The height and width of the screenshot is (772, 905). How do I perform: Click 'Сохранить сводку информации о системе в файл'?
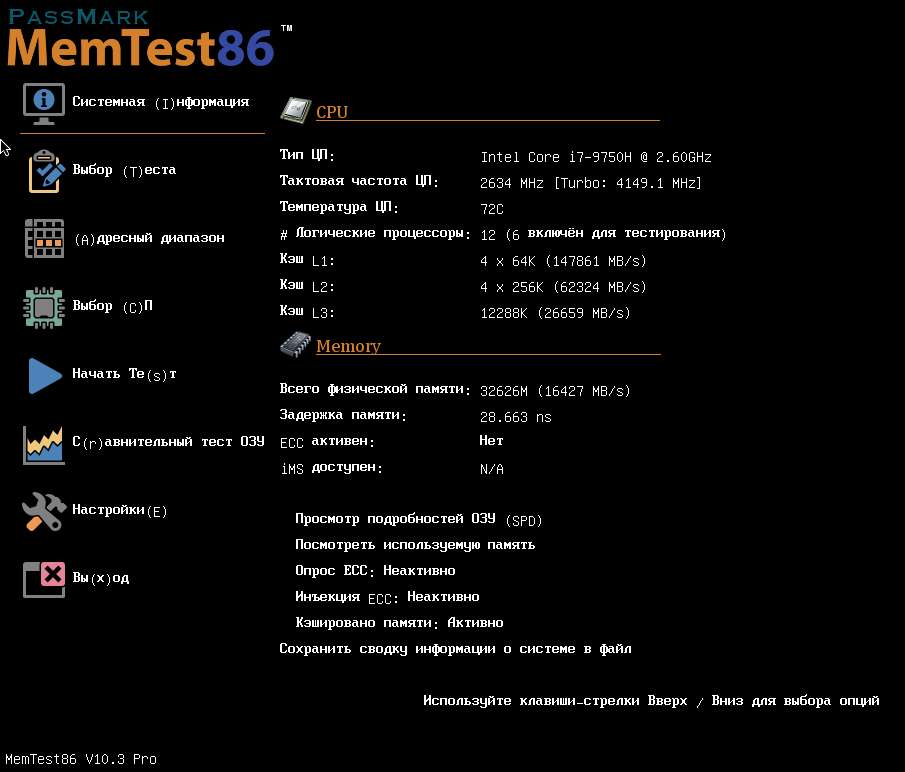455,649
